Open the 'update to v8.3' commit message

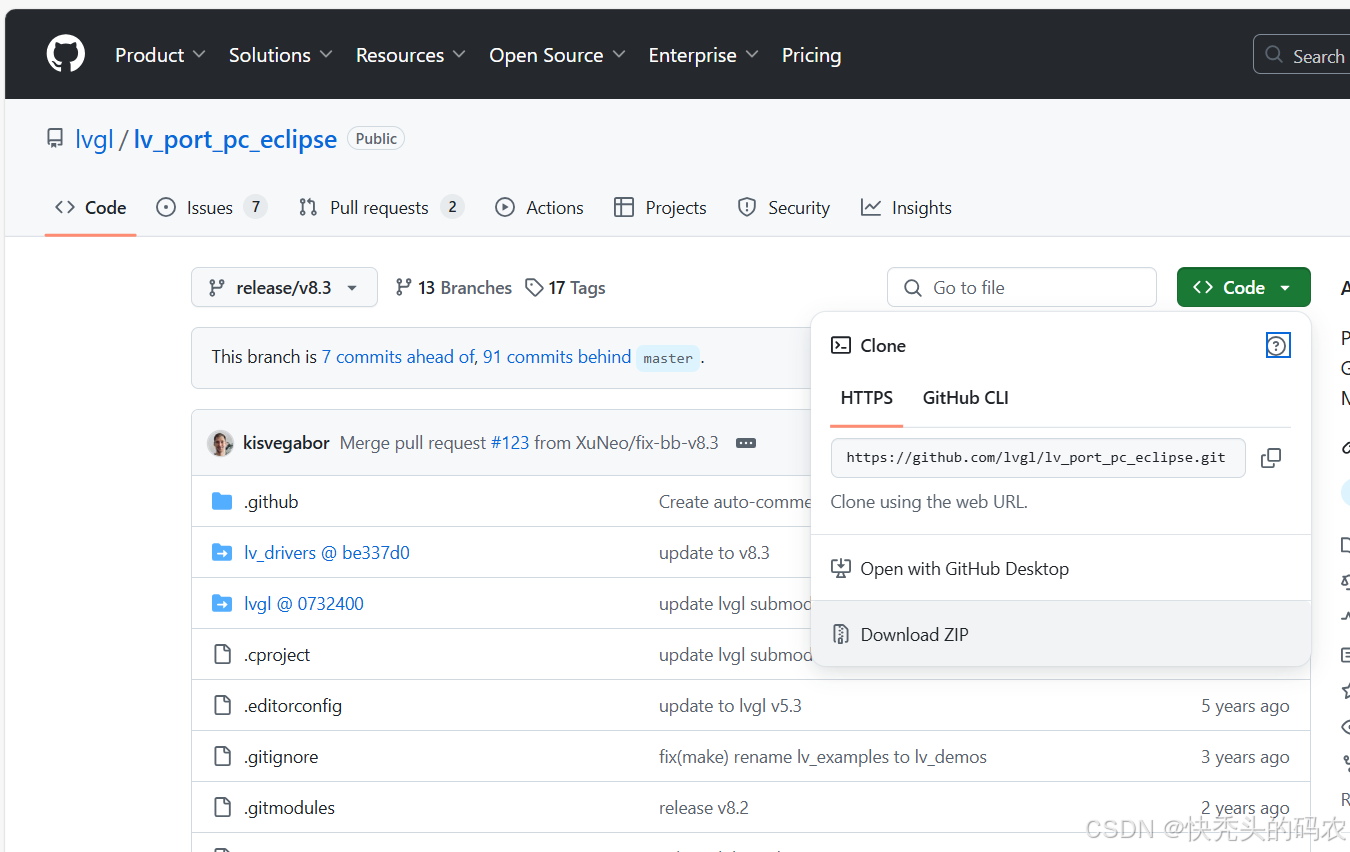tap(714, 553)
